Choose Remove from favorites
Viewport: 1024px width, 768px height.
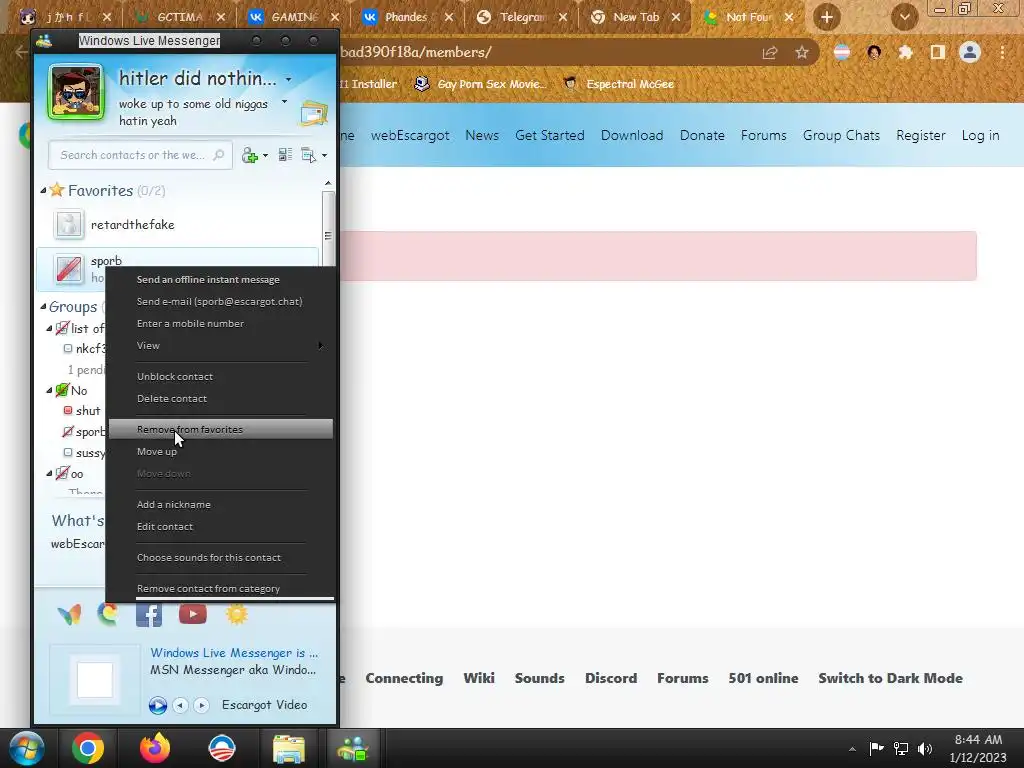(221, 429)
